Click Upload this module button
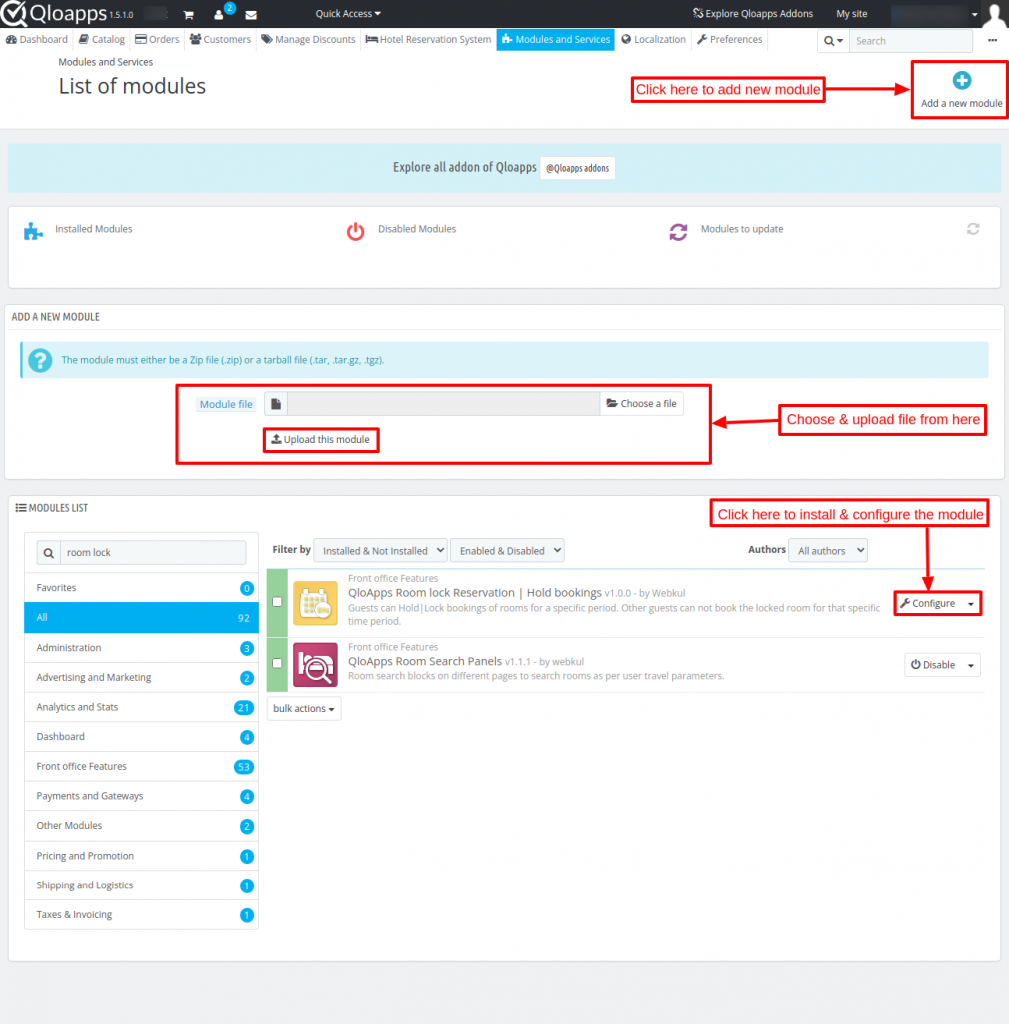Screen dimensions: 1009x1024 click(321, 440)
